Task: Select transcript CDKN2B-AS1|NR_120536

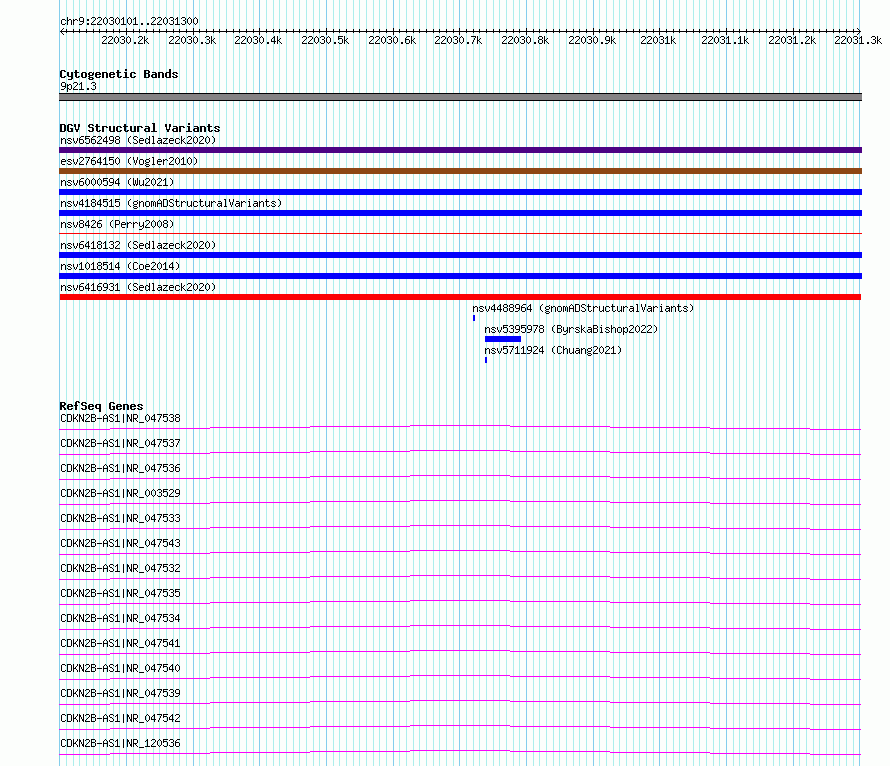Action: 120,743
